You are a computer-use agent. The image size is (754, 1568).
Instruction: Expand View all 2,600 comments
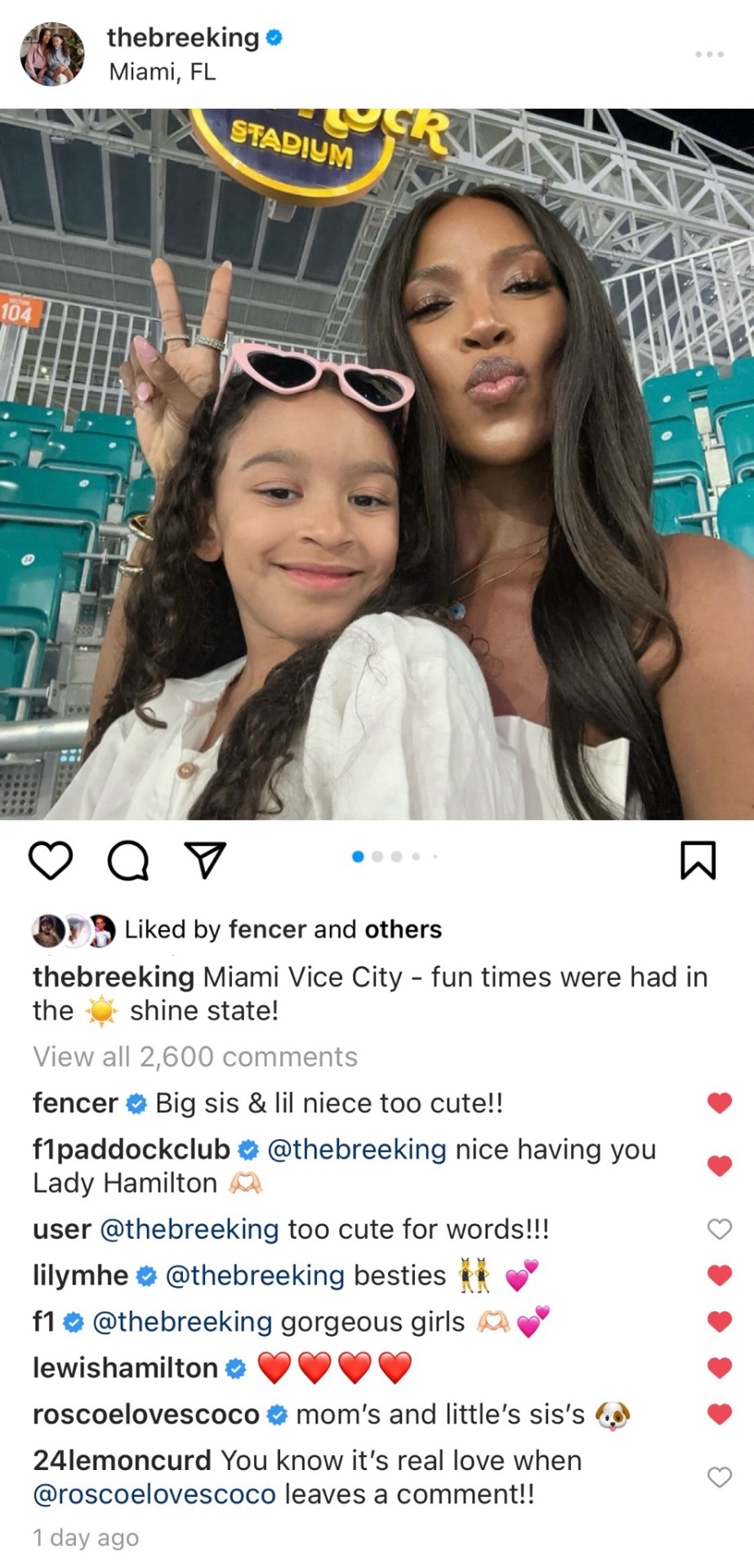point(195,1057)
